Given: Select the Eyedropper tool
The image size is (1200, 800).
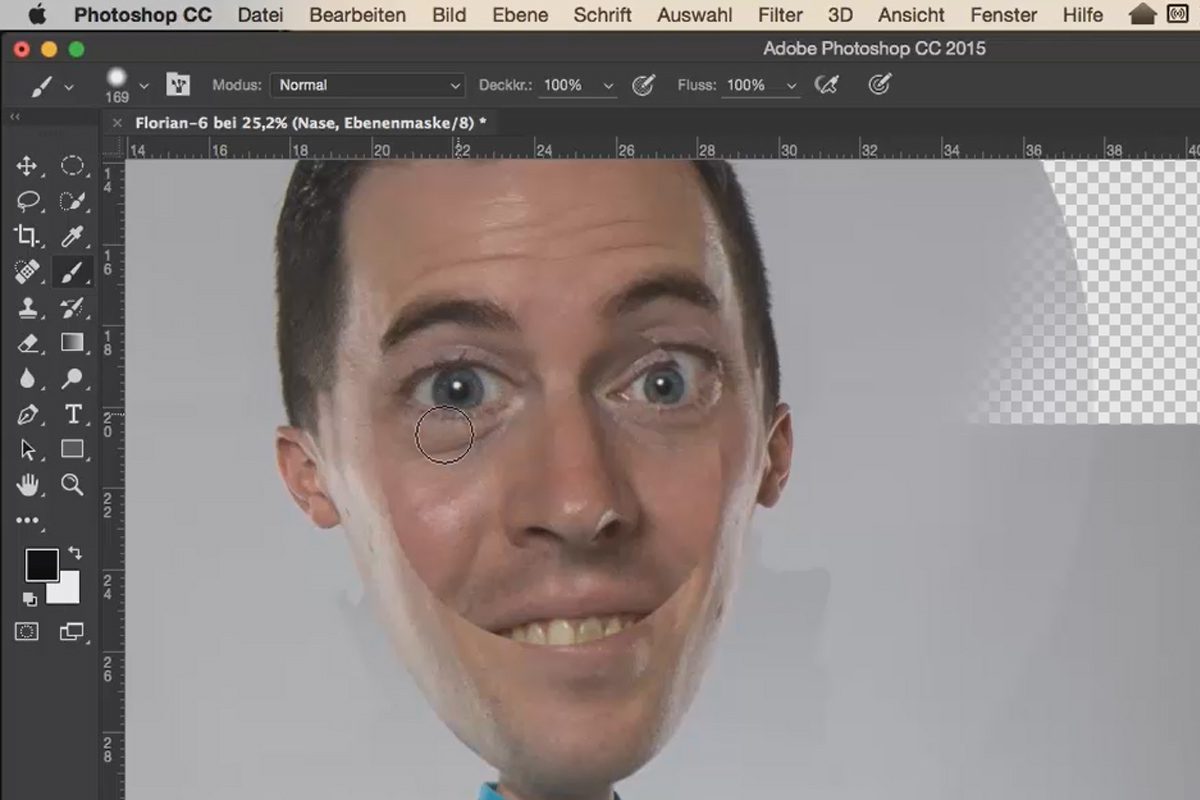Looking at the screenshot, I should click(x=72, y=236).
